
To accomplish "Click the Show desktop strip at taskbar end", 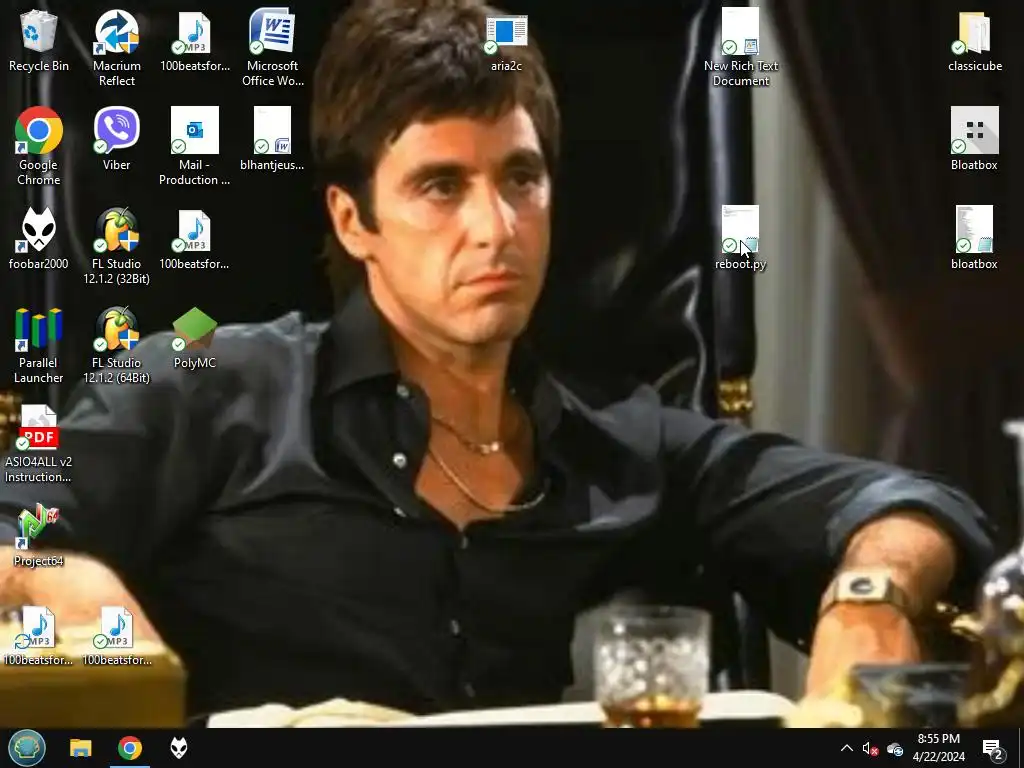I will click(x=1021, y=748).
